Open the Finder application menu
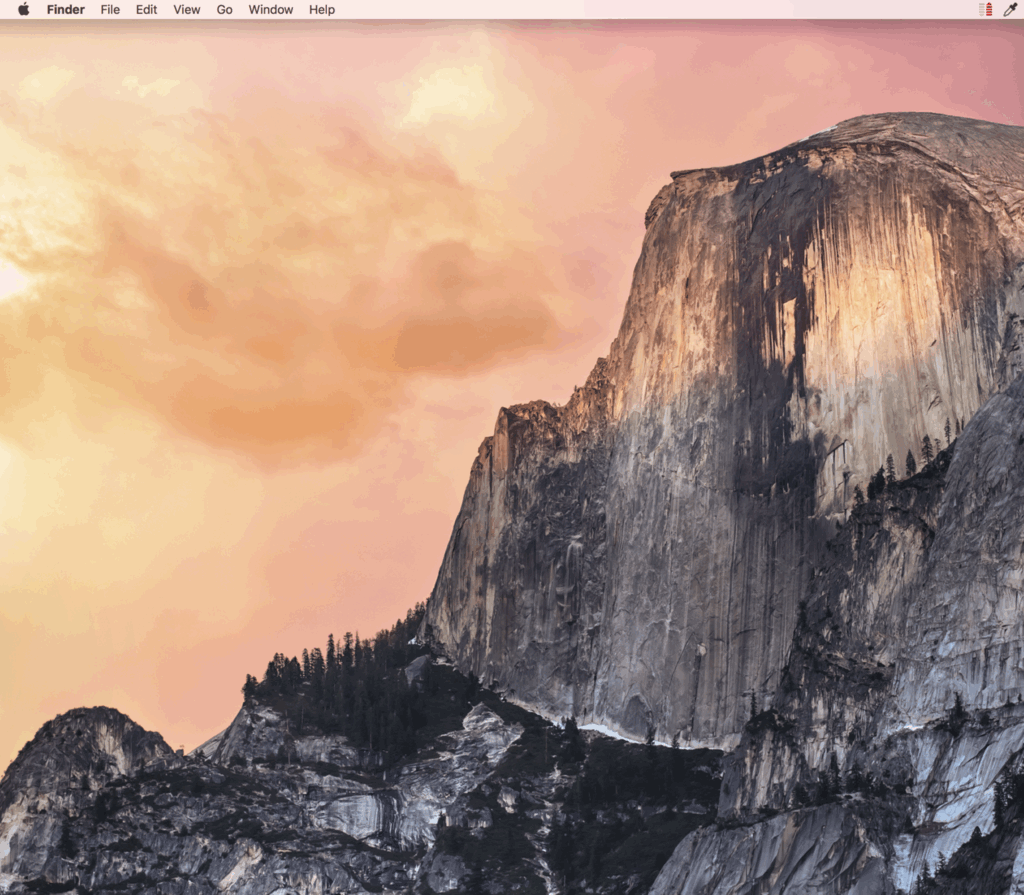Image resolution: width=1024 pixels, height=895 pixels. point(66,10)
